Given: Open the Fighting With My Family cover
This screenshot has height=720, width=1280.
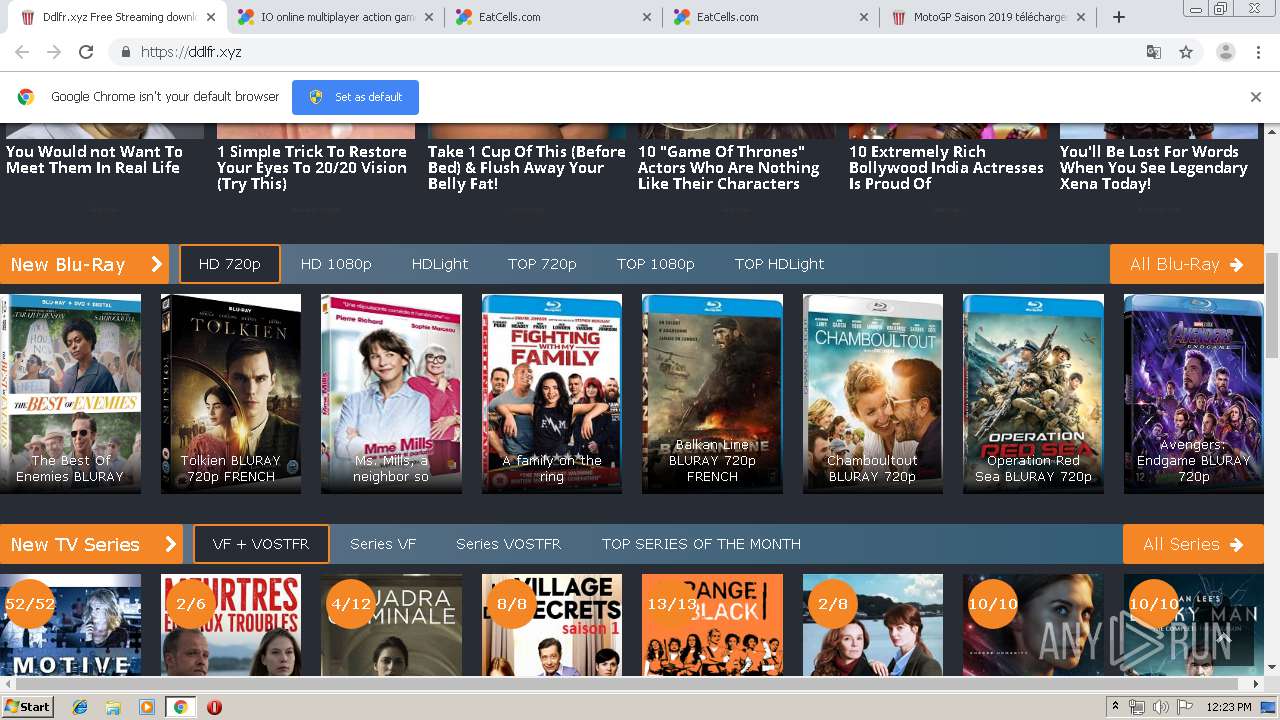Looking at the screenshot, I should 552,393.
